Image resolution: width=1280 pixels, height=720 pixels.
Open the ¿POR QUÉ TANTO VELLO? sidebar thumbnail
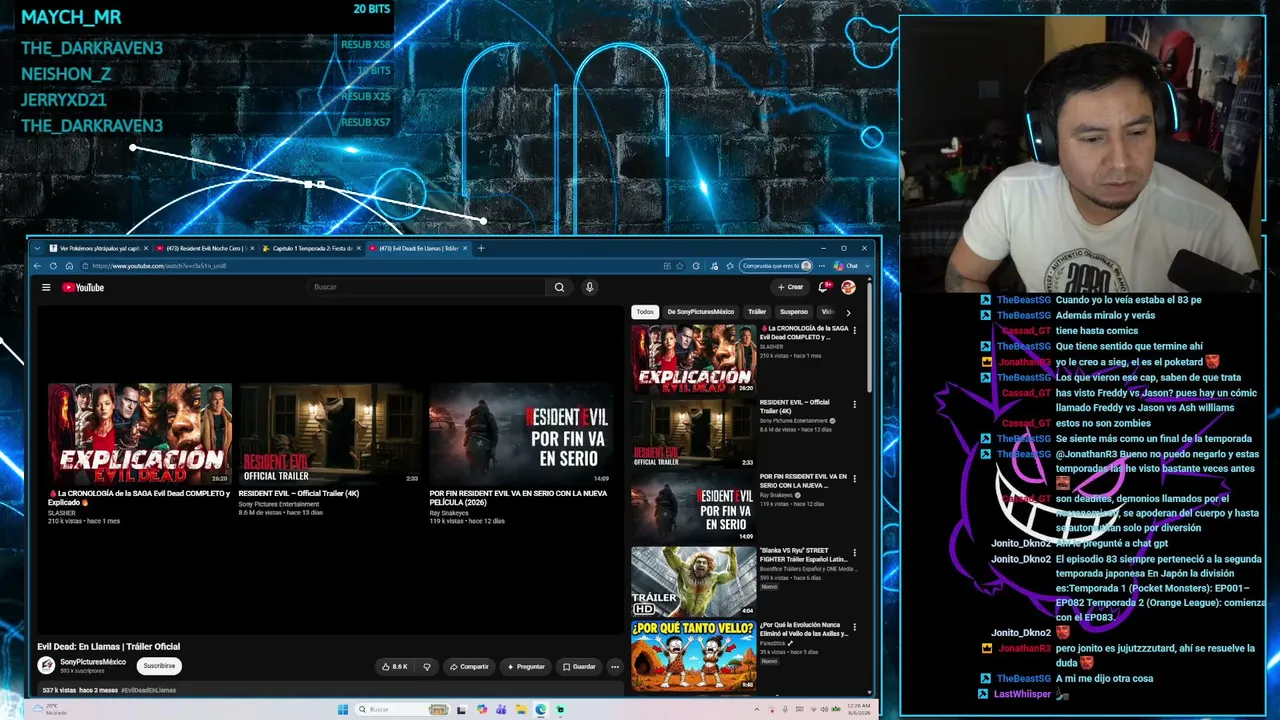pyautogui.click(x=693, y=655)
